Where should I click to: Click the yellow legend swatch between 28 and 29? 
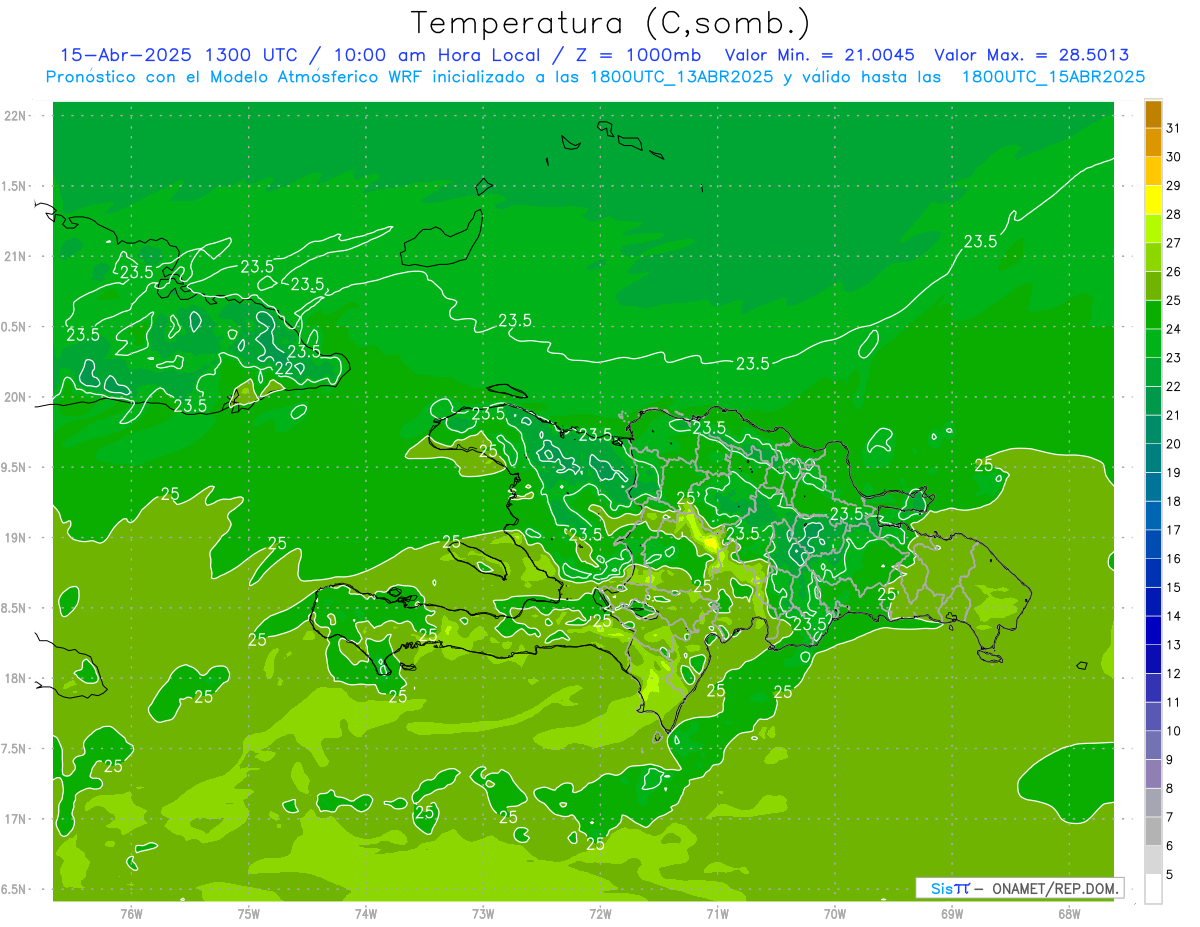(x=1153, y=200)
